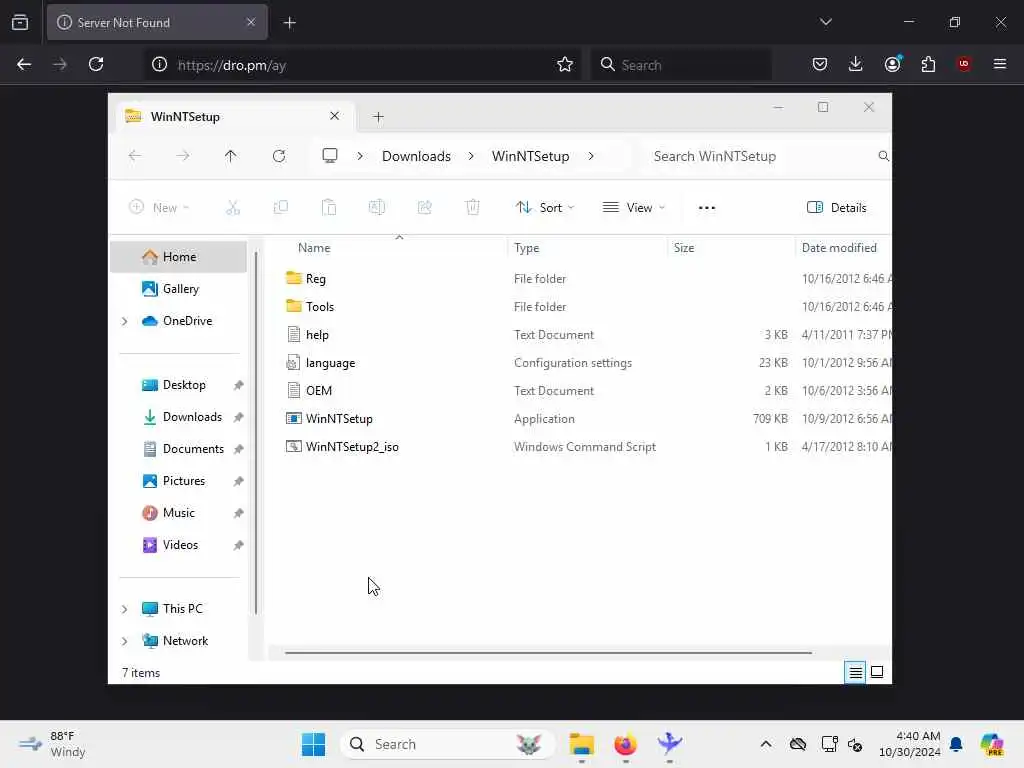Open pinned Videos in sidebar
This screenshot has height=768, width=1024.
click(x=178, y=545)
